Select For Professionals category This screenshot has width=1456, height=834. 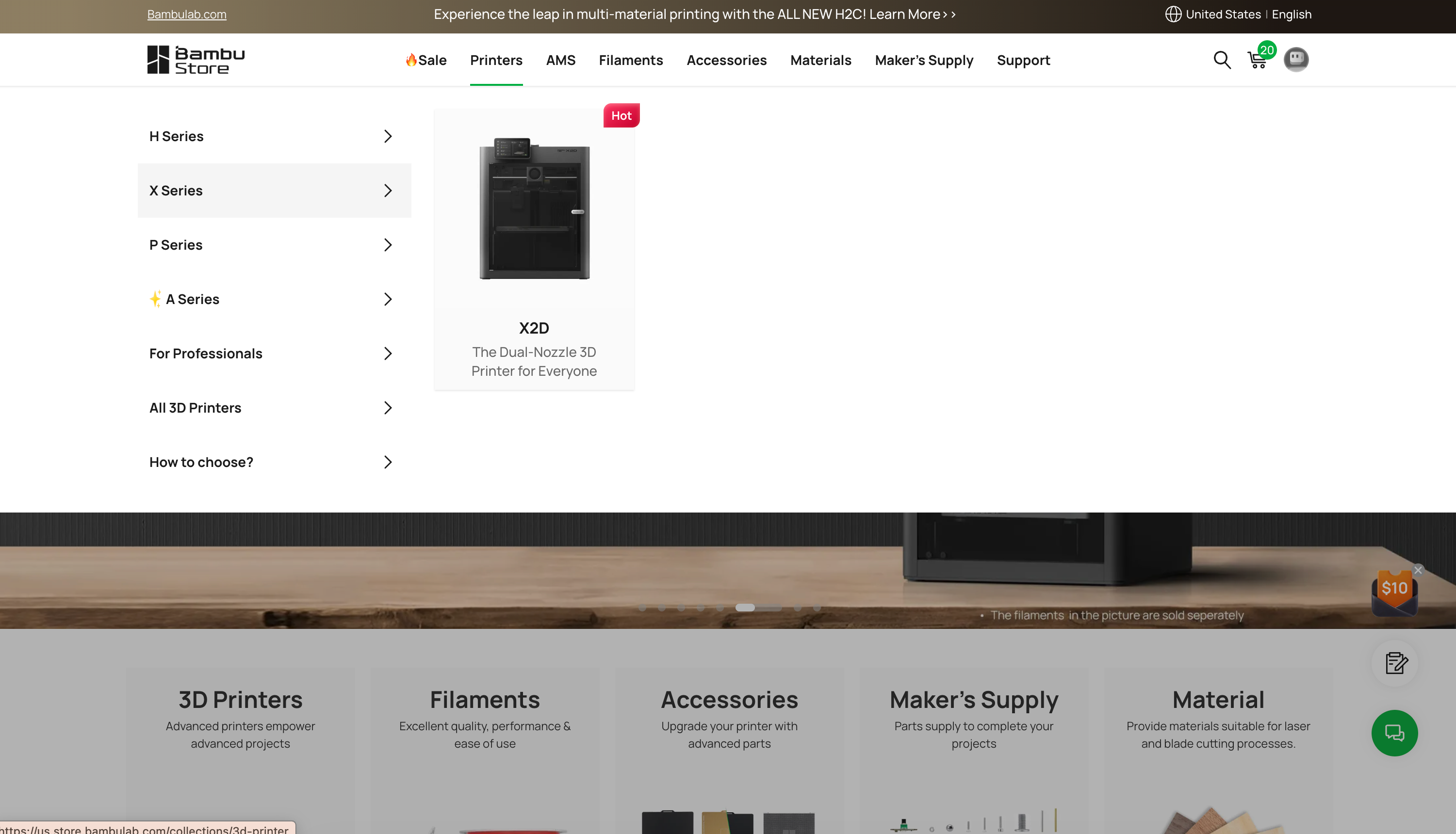coord(274,353)
